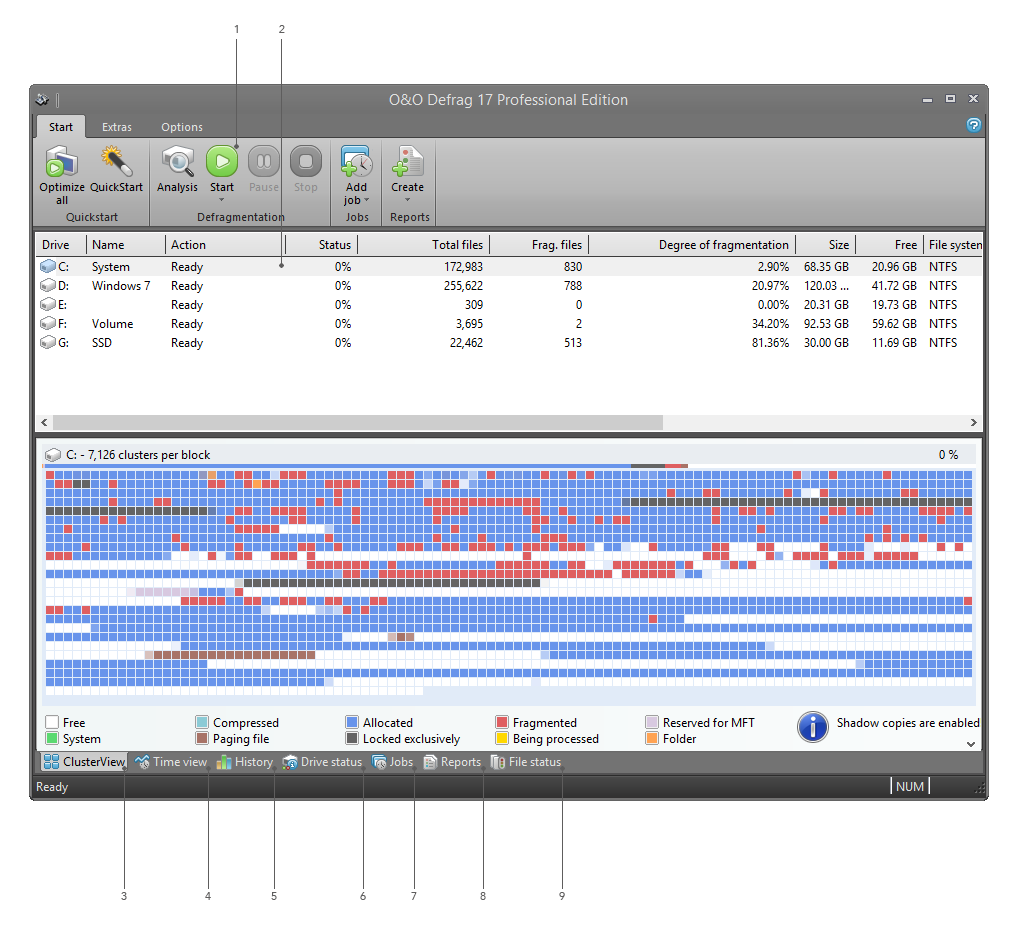Sort by the Total files column header

pyautogui.click(x=423, y=244)
